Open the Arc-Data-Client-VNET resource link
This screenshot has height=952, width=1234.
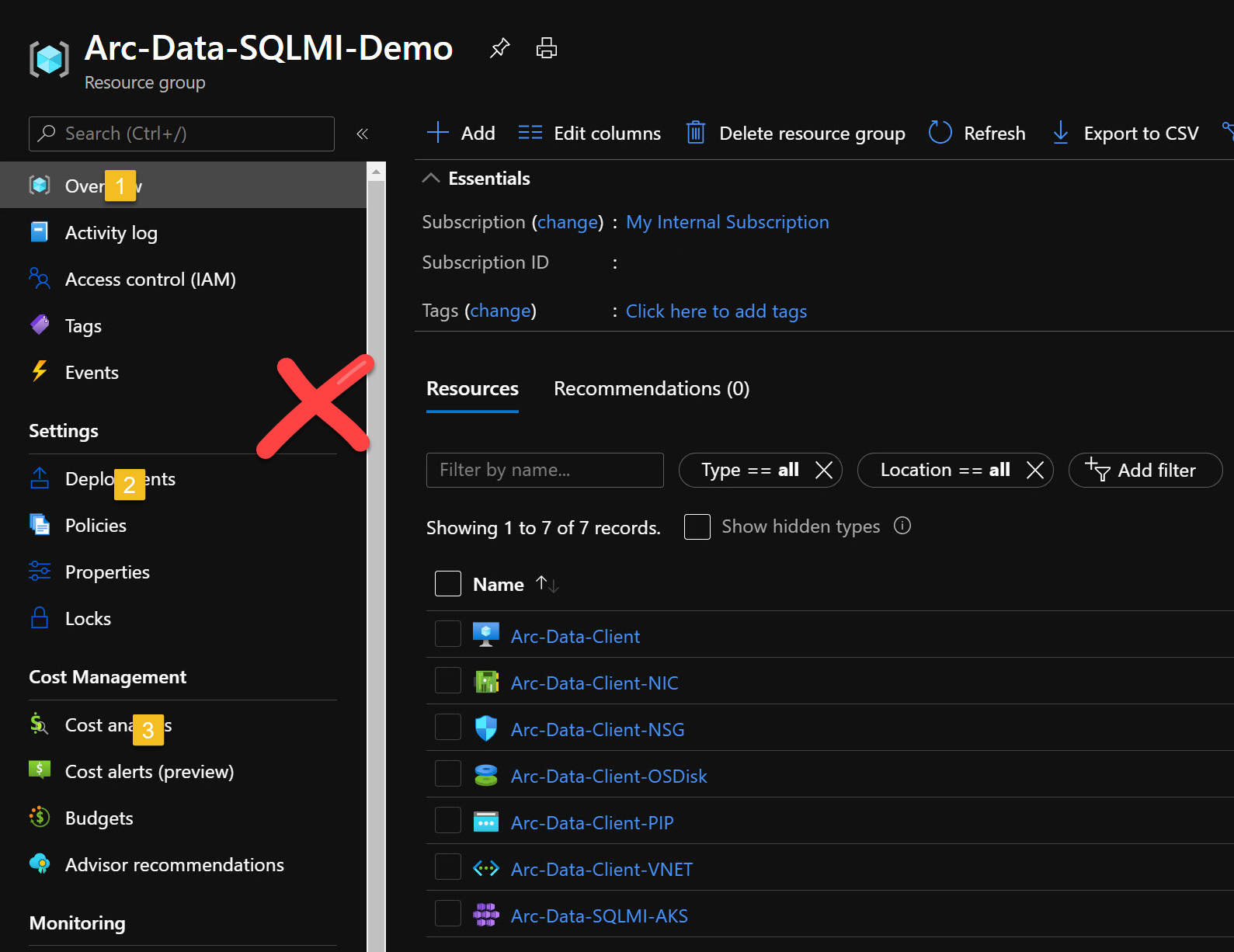pyautogui.click(x=602, y=869)
